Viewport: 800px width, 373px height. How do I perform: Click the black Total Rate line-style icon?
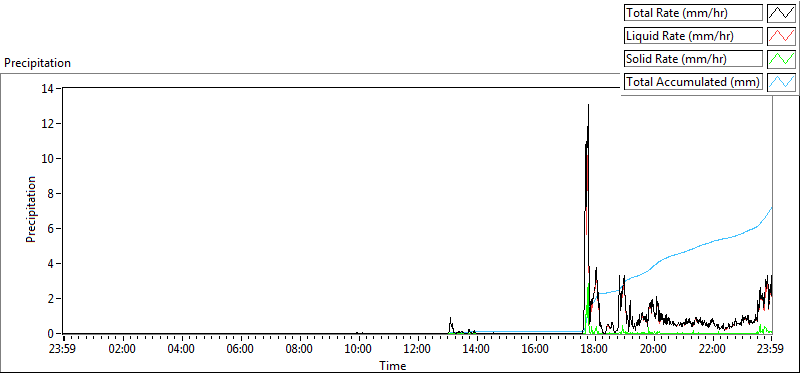pyautogui.click(x=781, y=13)
